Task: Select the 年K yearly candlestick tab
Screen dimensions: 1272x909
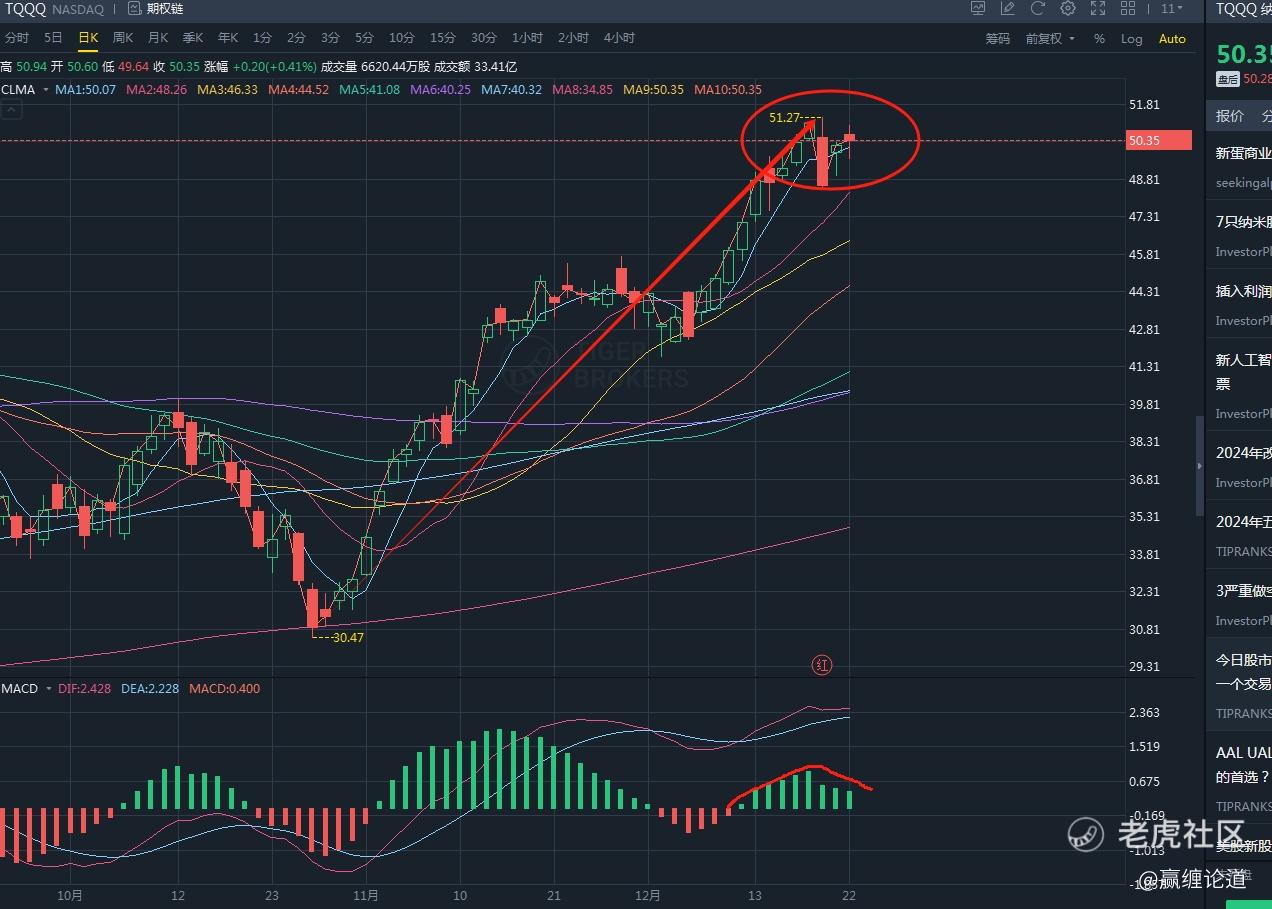Action: (228, 38)
